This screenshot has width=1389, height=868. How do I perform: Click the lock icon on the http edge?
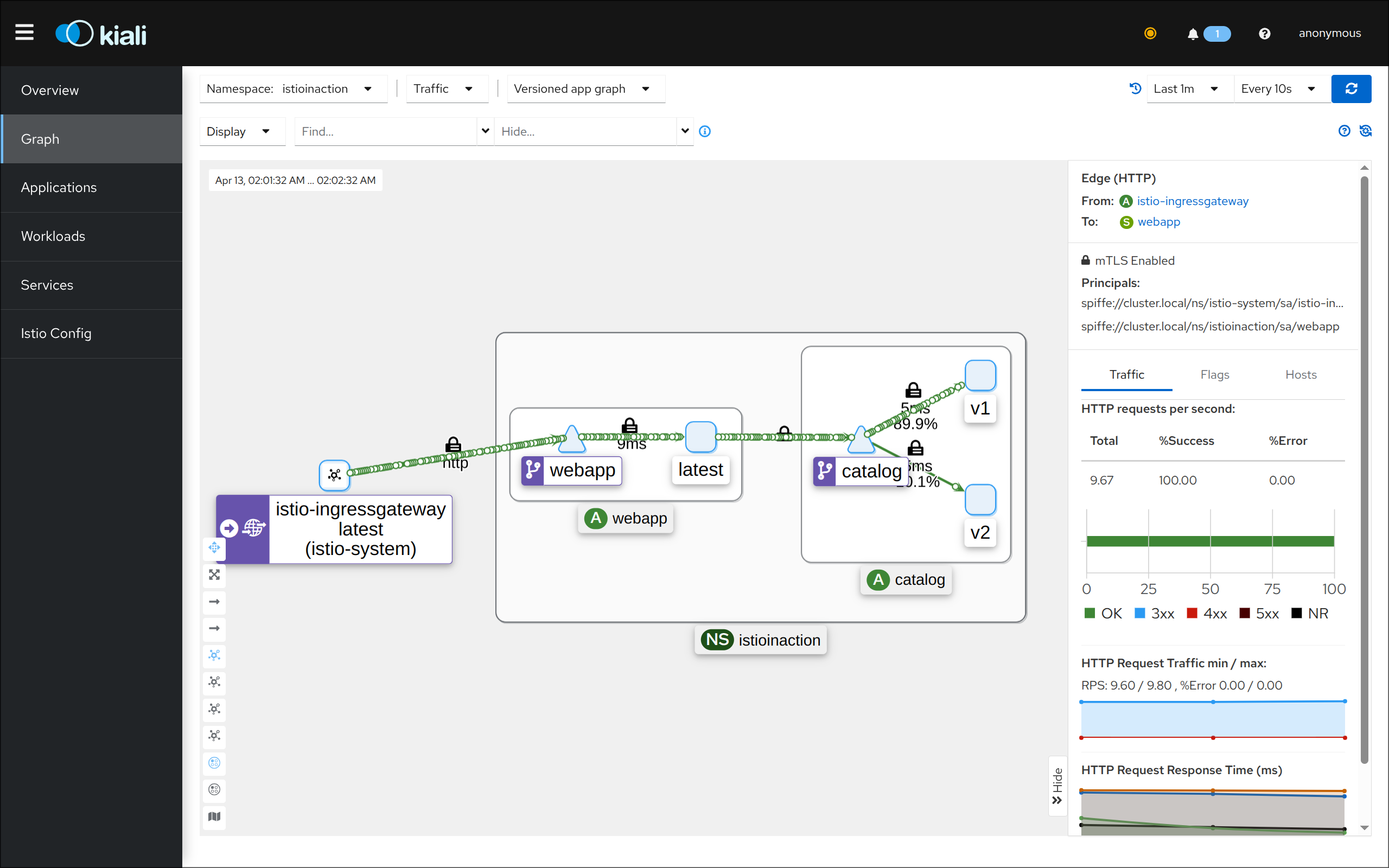tap(453, 444)
